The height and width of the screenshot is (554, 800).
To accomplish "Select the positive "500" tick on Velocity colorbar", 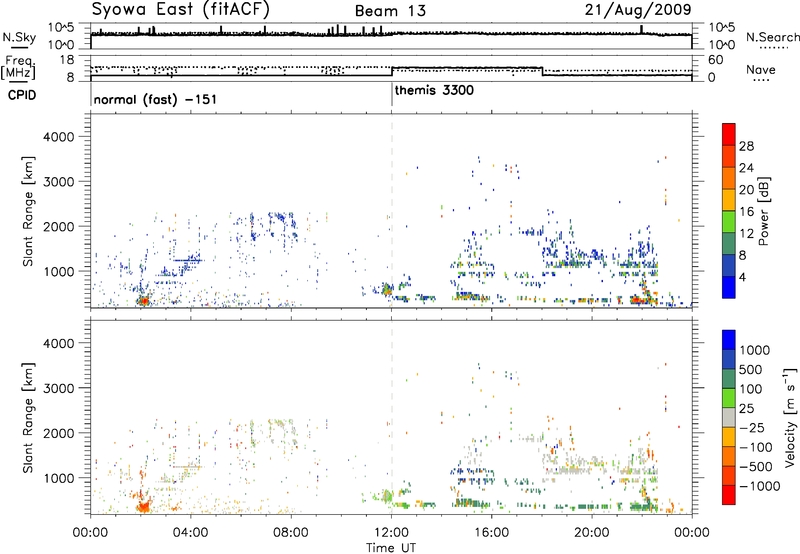I will tap(751, 370).
